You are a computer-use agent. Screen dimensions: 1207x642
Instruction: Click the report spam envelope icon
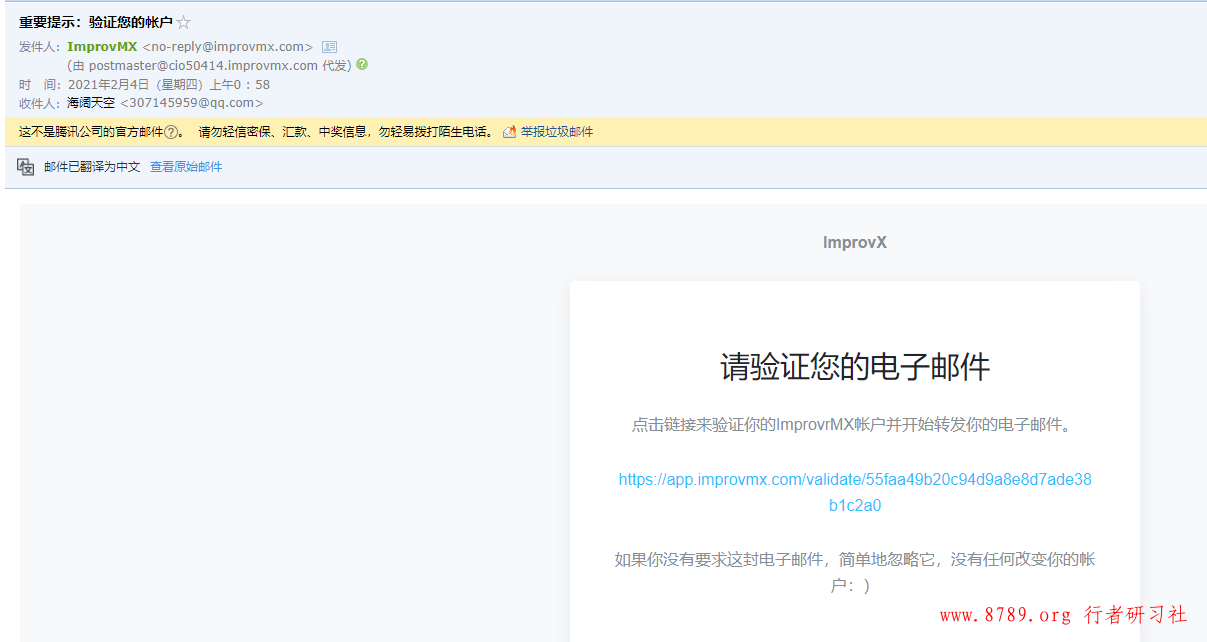pos(509,132)
